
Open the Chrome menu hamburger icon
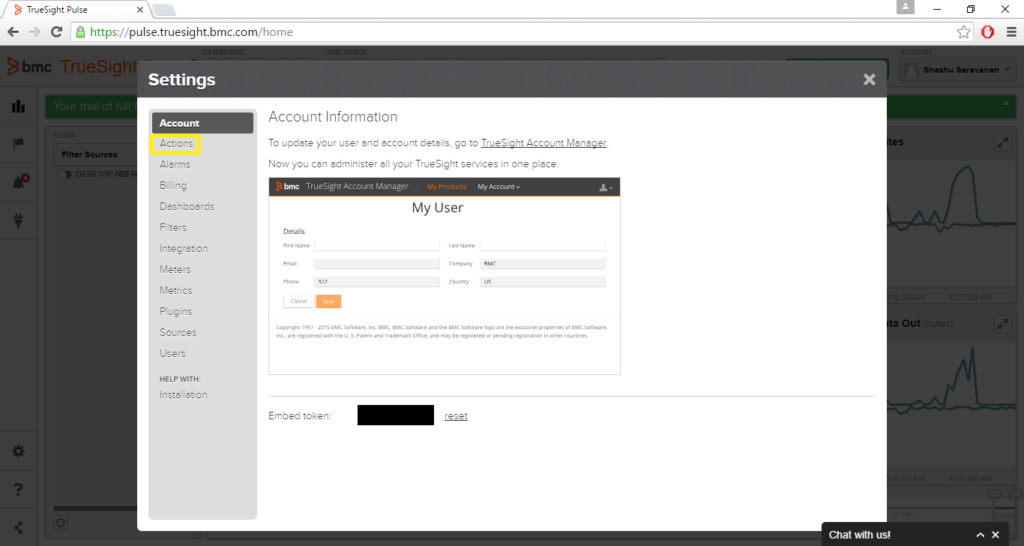tap(1011, 32)
